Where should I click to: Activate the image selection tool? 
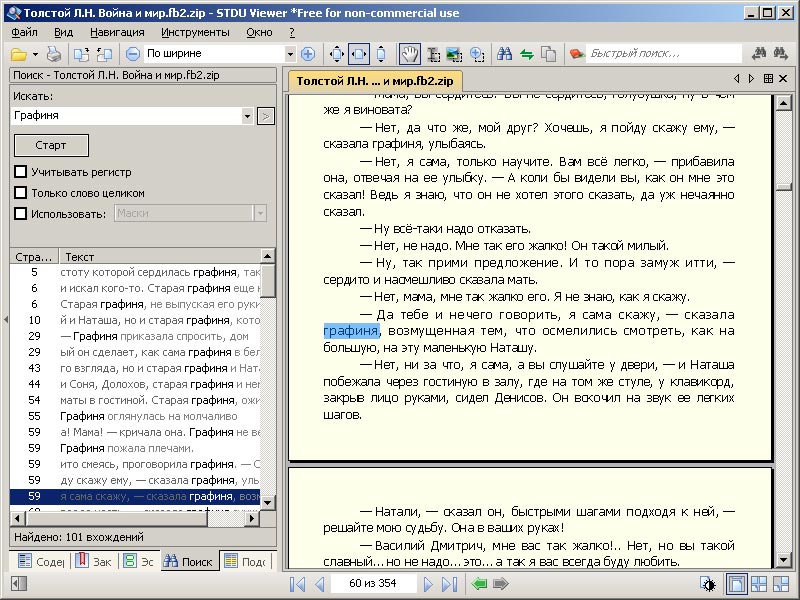click(x=455, y=53)
